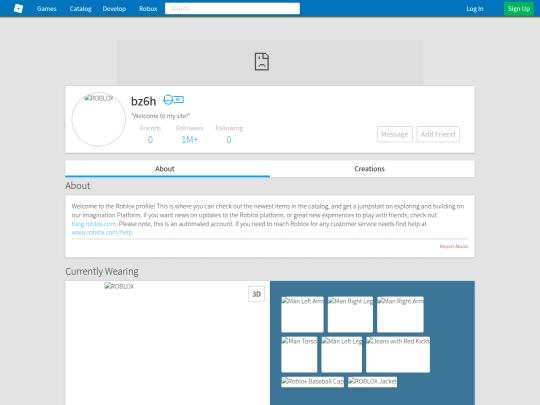Click the "Welcome to my site!" status text
This screenshot has height=405, width=540.
(160, 116)
